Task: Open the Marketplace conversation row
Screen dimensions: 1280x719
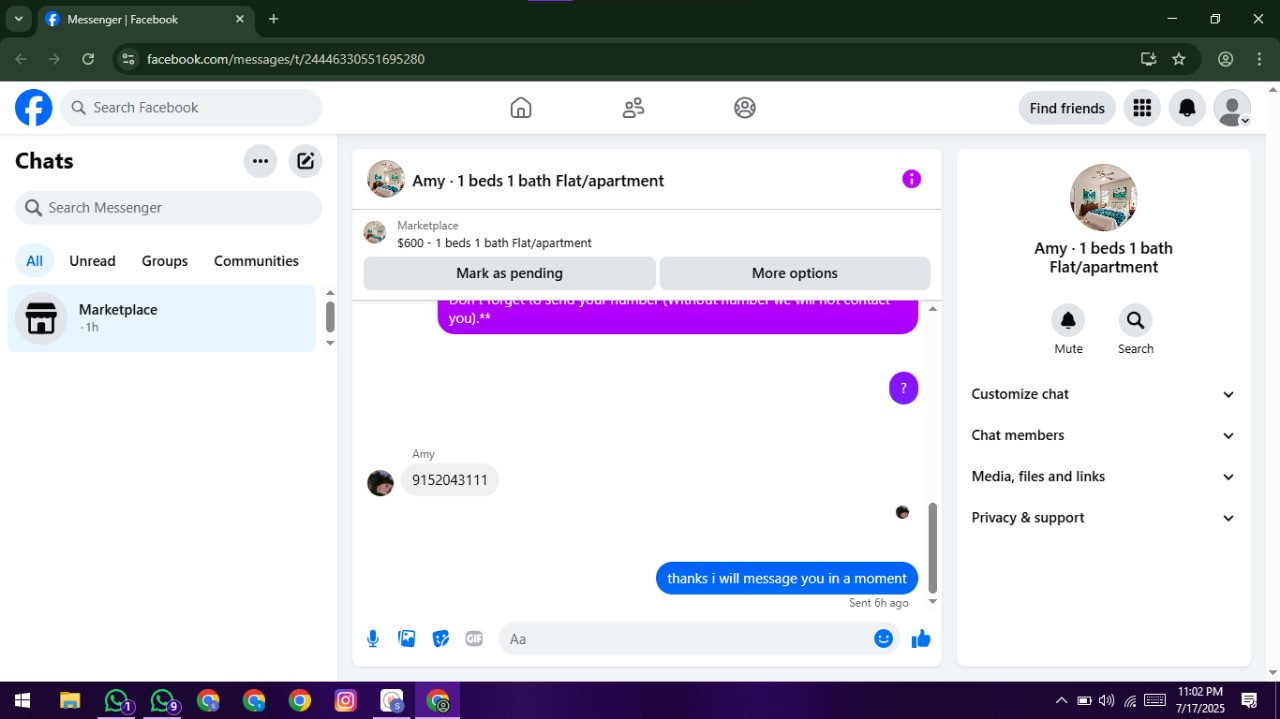Action: click(162, 318)
